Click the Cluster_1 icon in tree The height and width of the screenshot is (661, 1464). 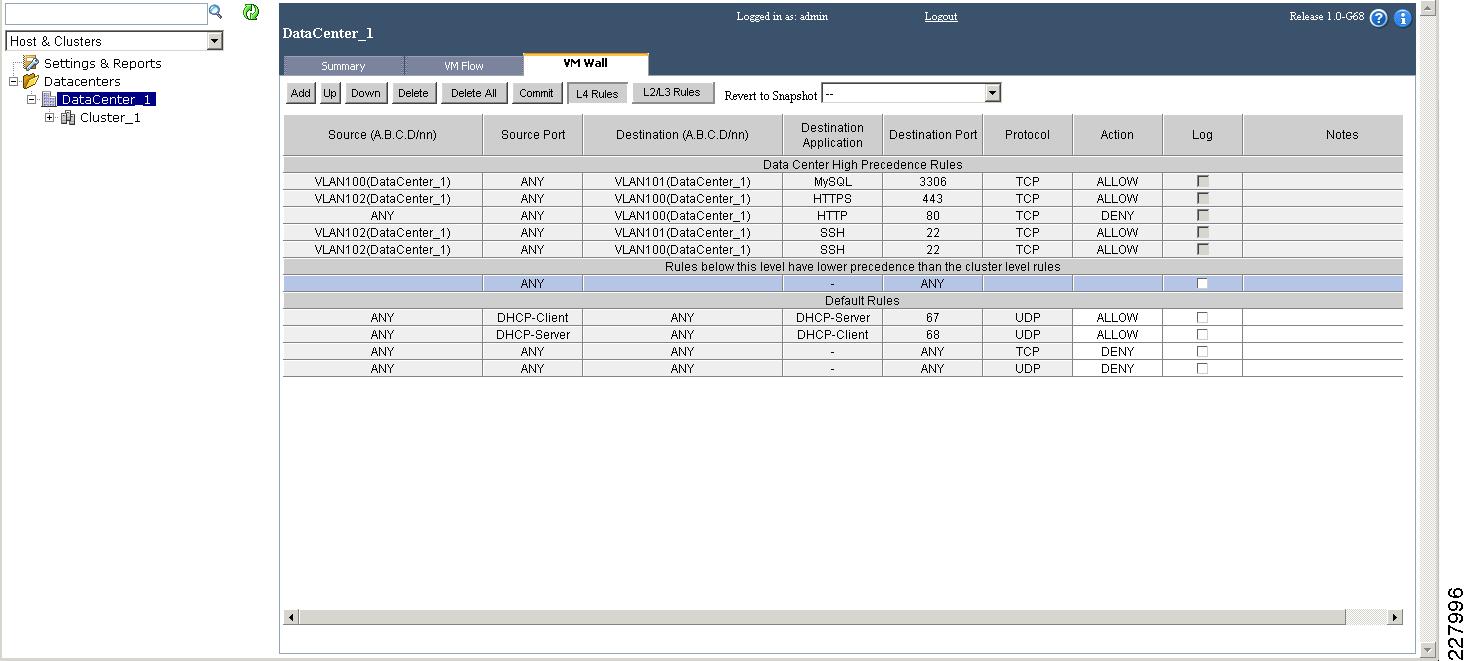coord(68,117)
